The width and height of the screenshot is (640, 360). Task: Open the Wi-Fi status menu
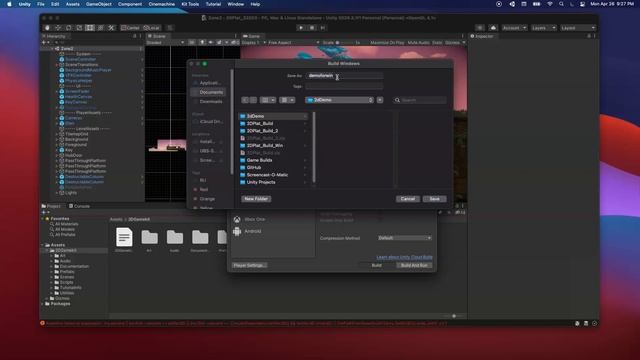(x=550, y=4)
